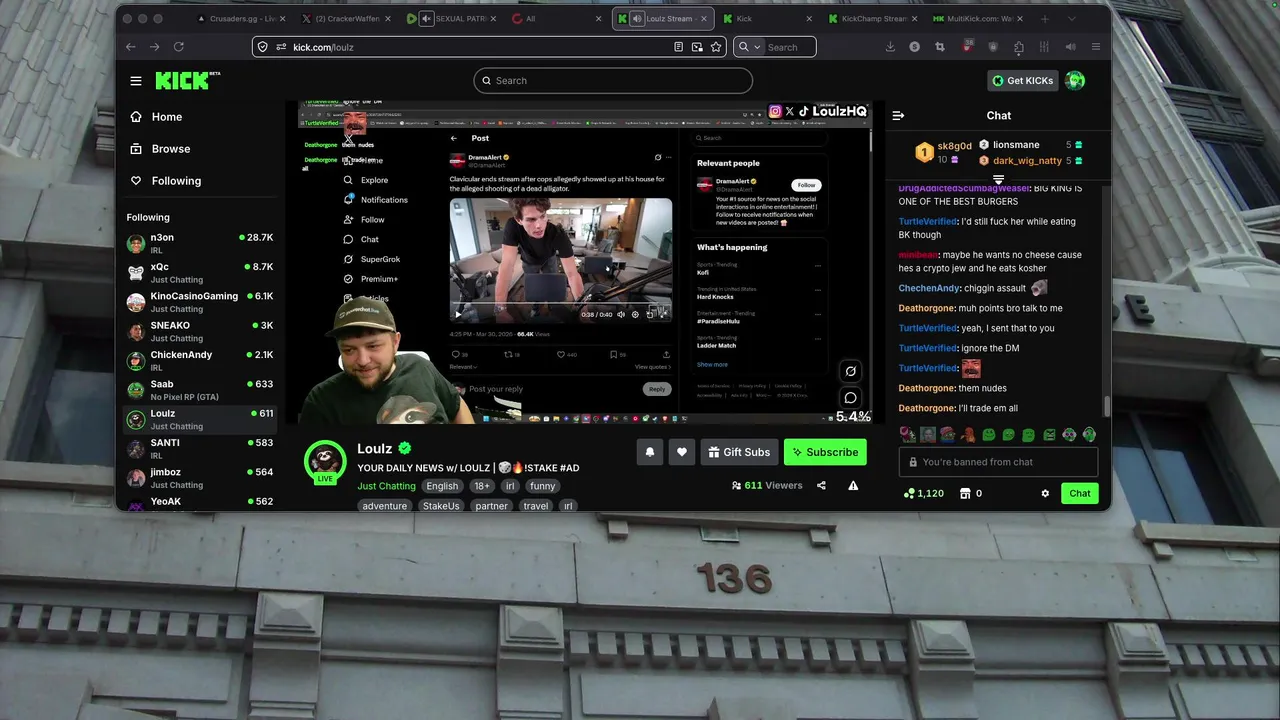Reload the page with the refresh icon

179,47
